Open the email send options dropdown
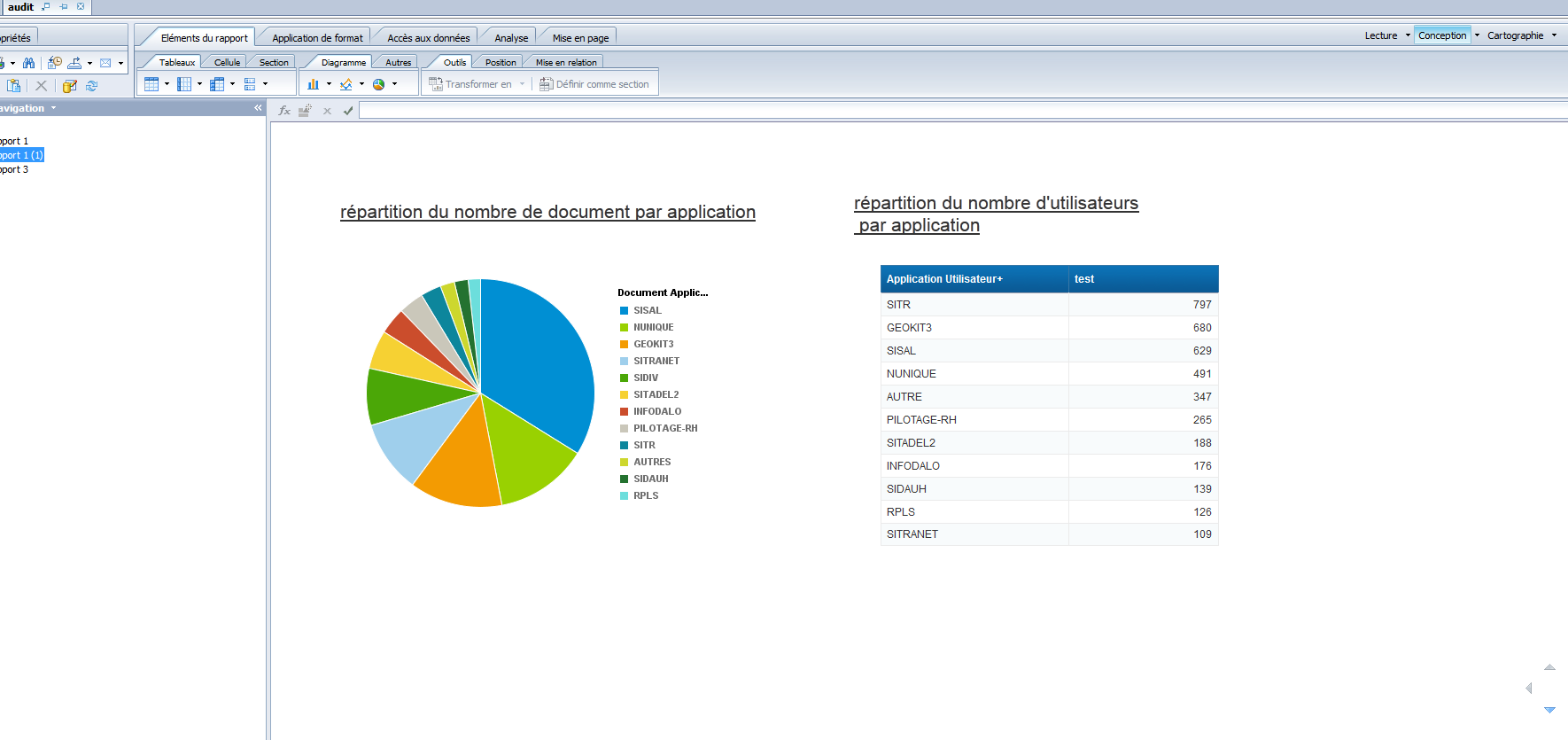The height and width of the screenshot is (740, 1568). point(120,63)
